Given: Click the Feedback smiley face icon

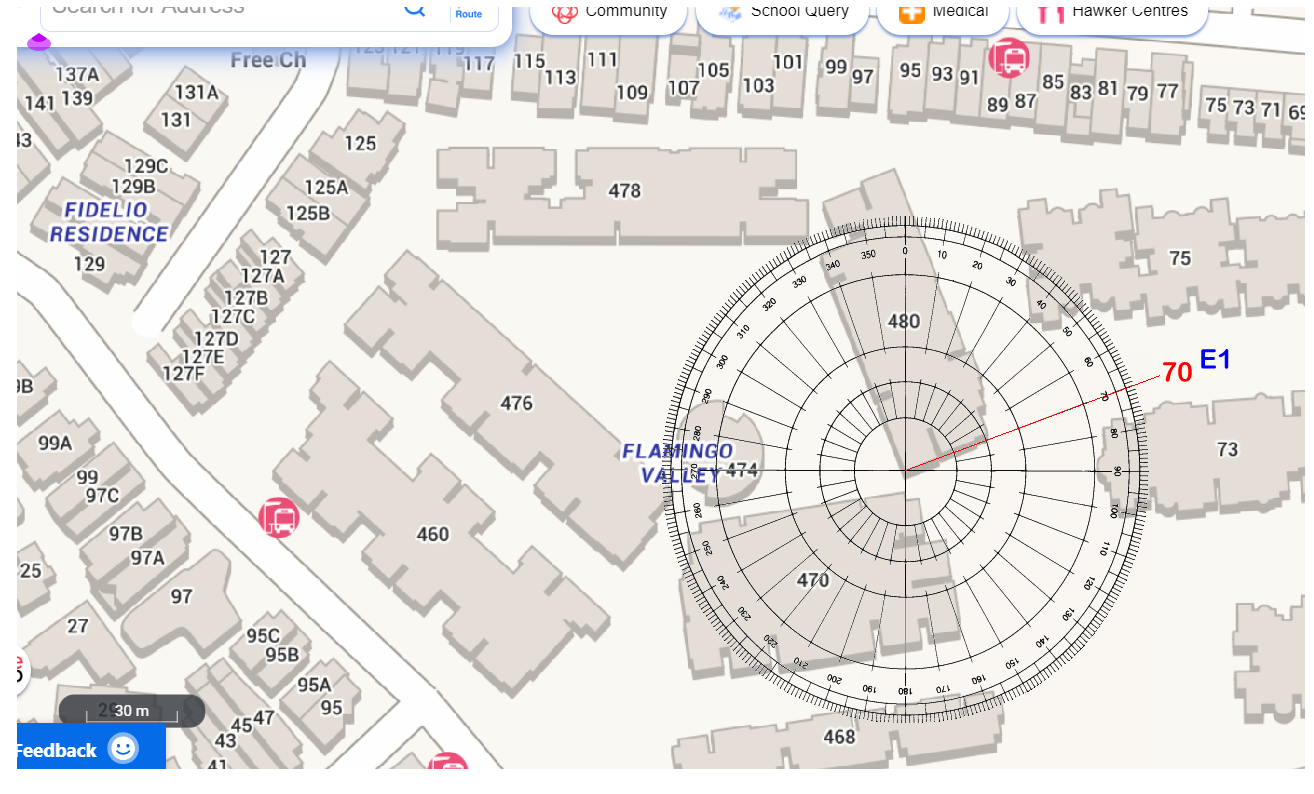Looking at the screenshot, I should (123, 749).
